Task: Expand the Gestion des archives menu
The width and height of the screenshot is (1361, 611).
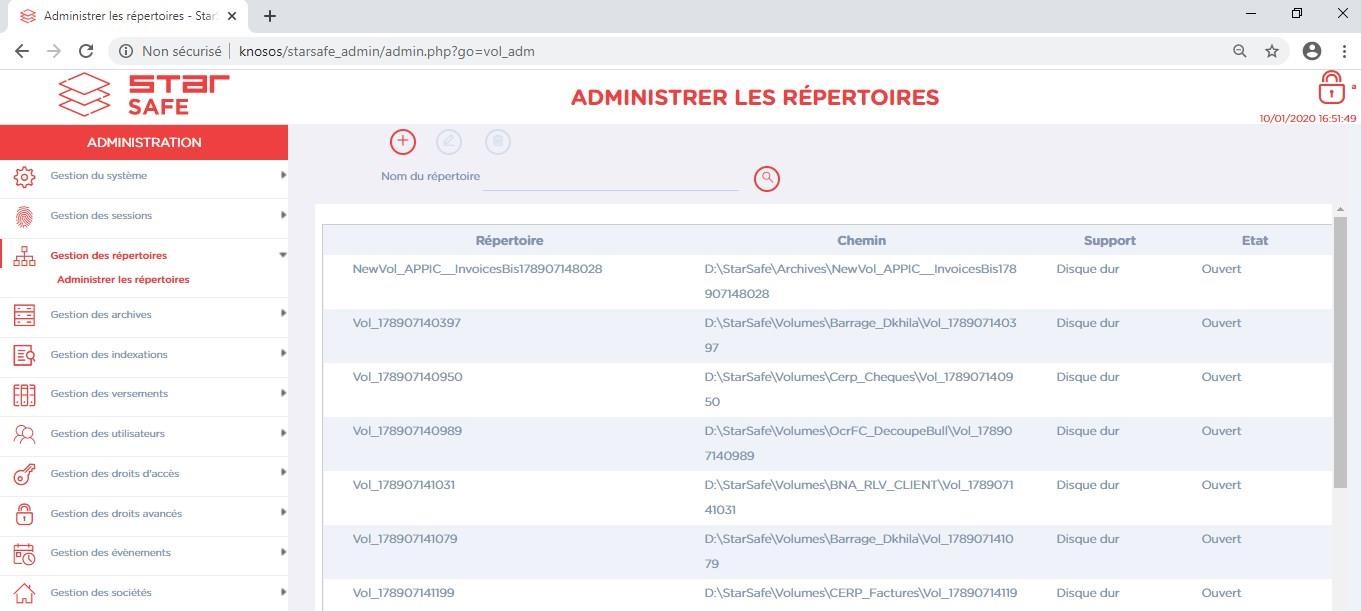Action: coord(283,314)
